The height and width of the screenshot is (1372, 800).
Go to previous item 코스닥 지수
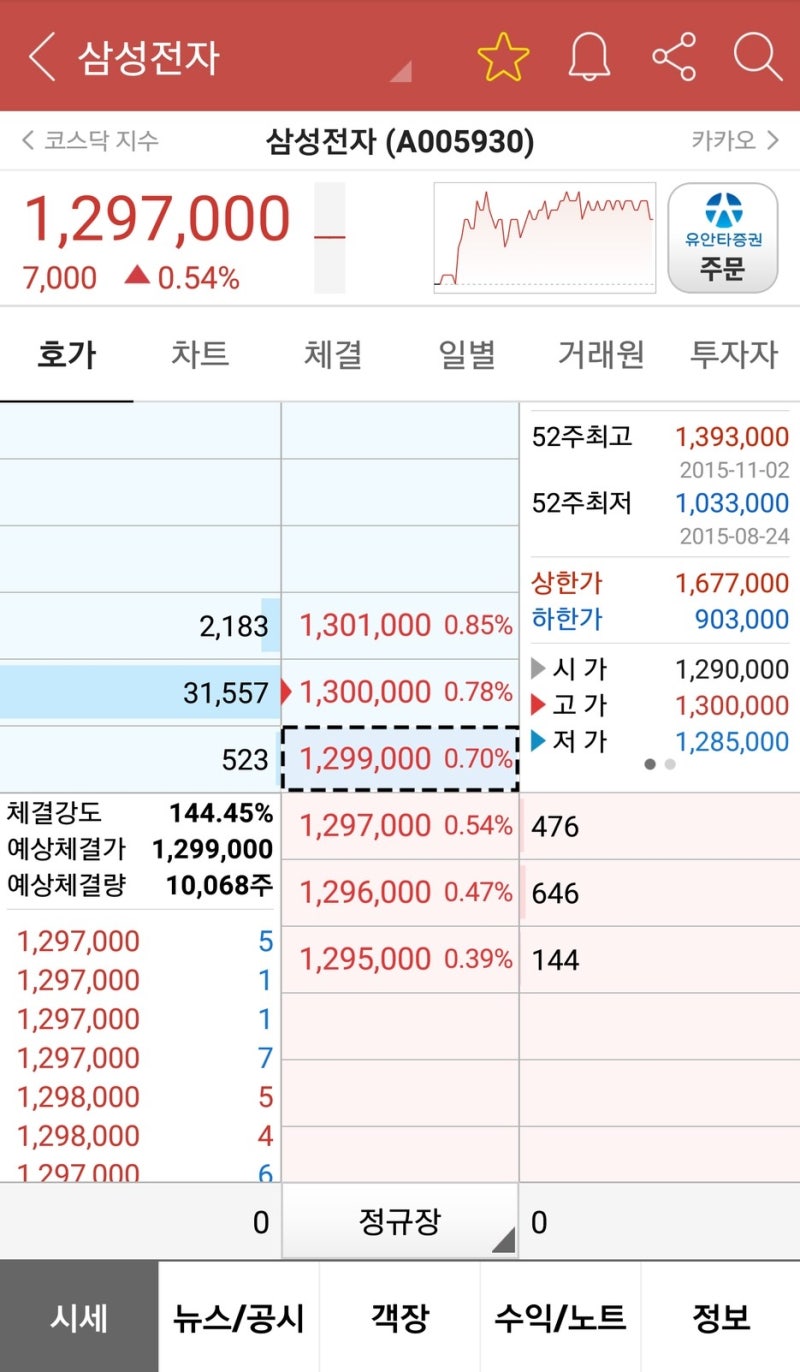(x=90, y=141)
